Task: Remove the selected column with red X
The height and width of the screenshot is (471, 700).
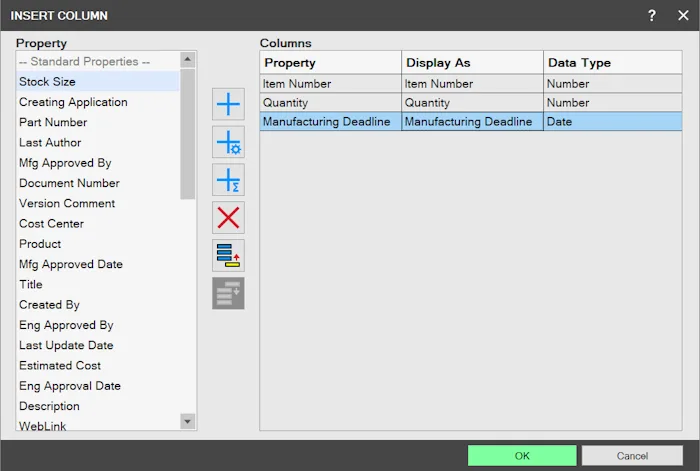Action: click(x=228, y=218)
